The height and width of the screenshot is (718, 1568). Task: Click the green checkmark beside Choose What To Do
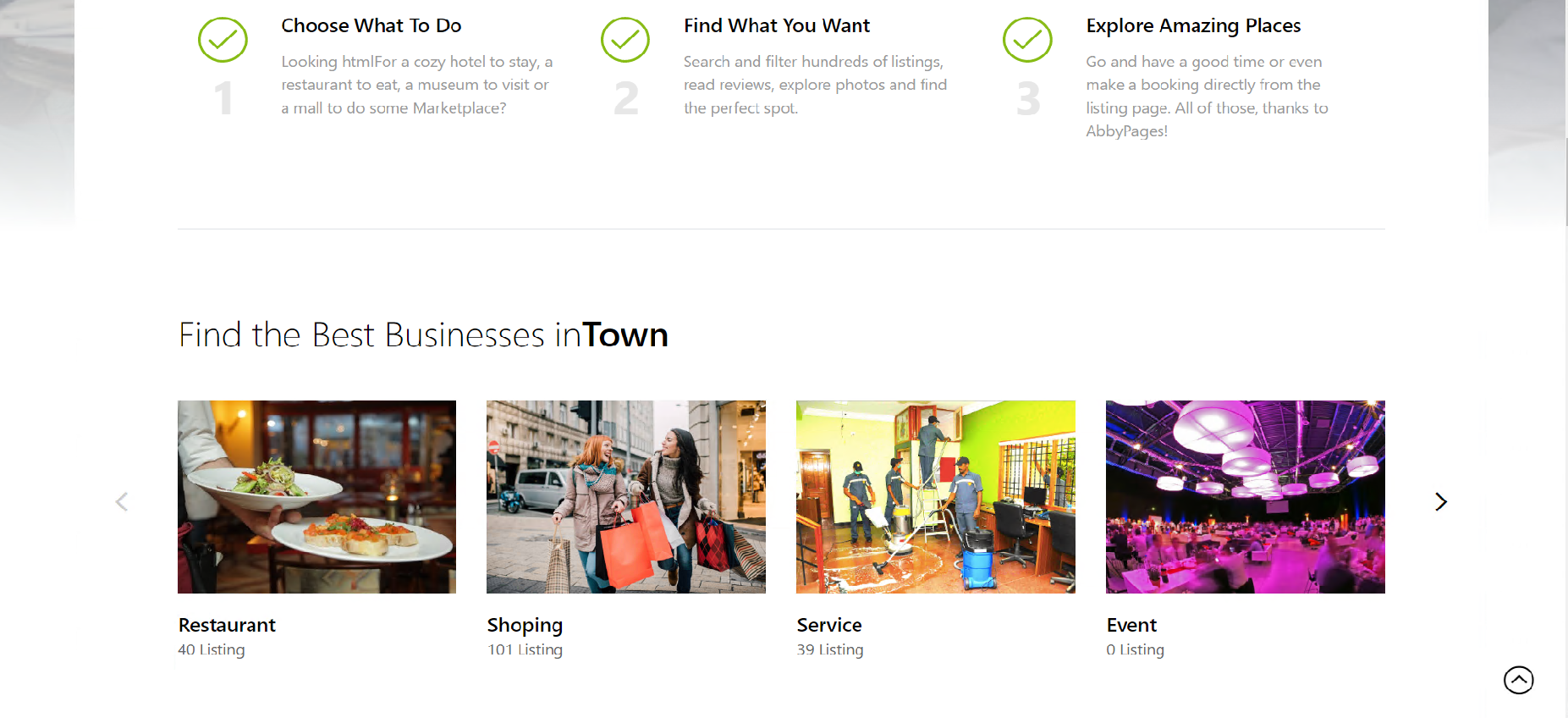point(223,40)
